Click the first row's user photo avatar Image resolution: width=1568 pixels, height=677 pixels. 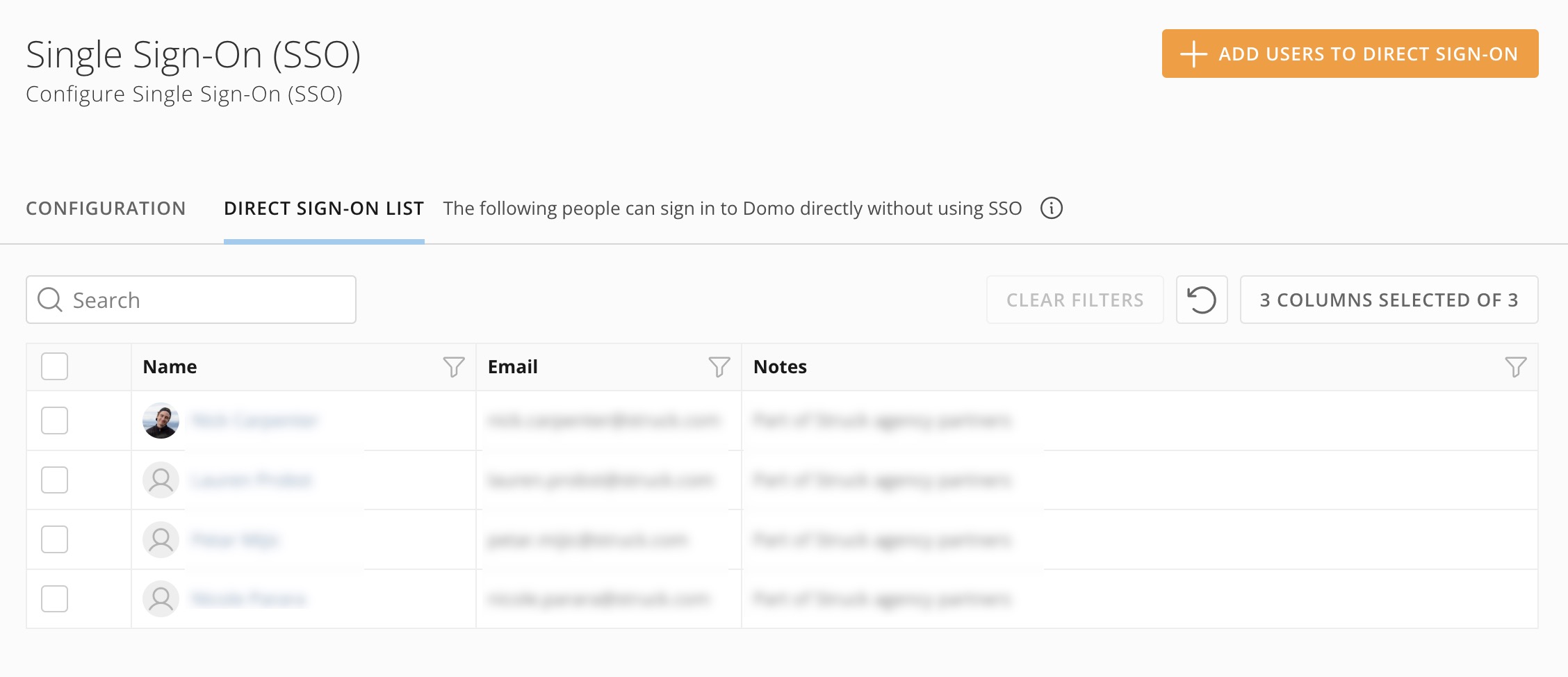coord(161,421)
